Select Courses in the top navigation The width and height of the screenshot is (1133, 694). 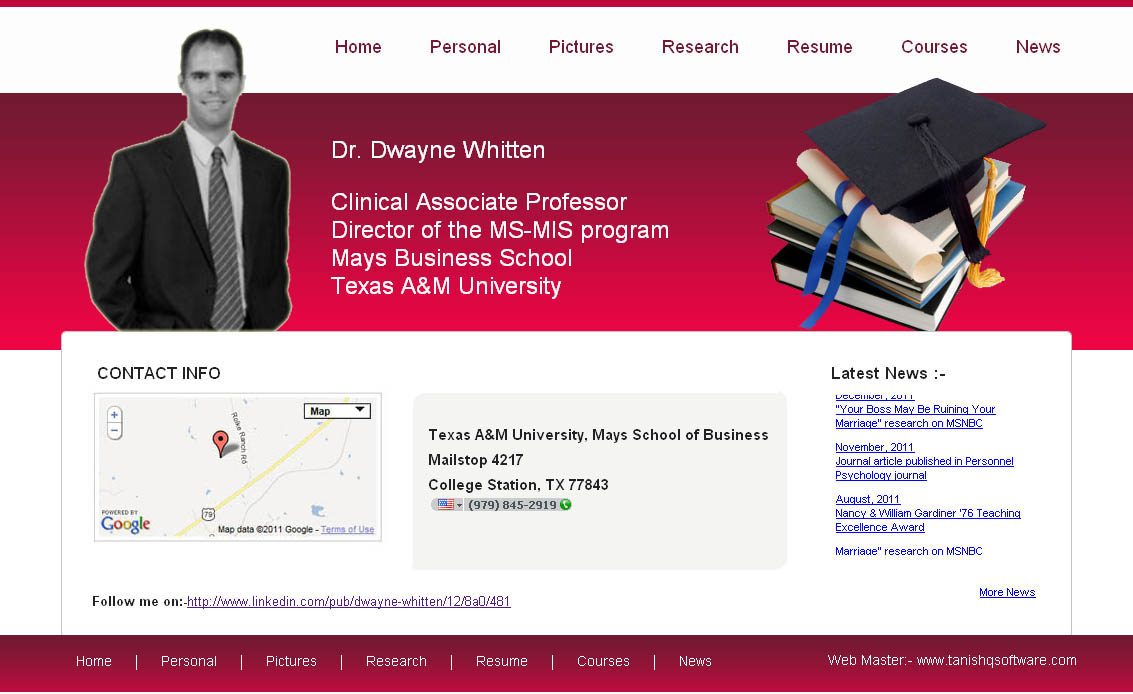[x=934, y=47]
